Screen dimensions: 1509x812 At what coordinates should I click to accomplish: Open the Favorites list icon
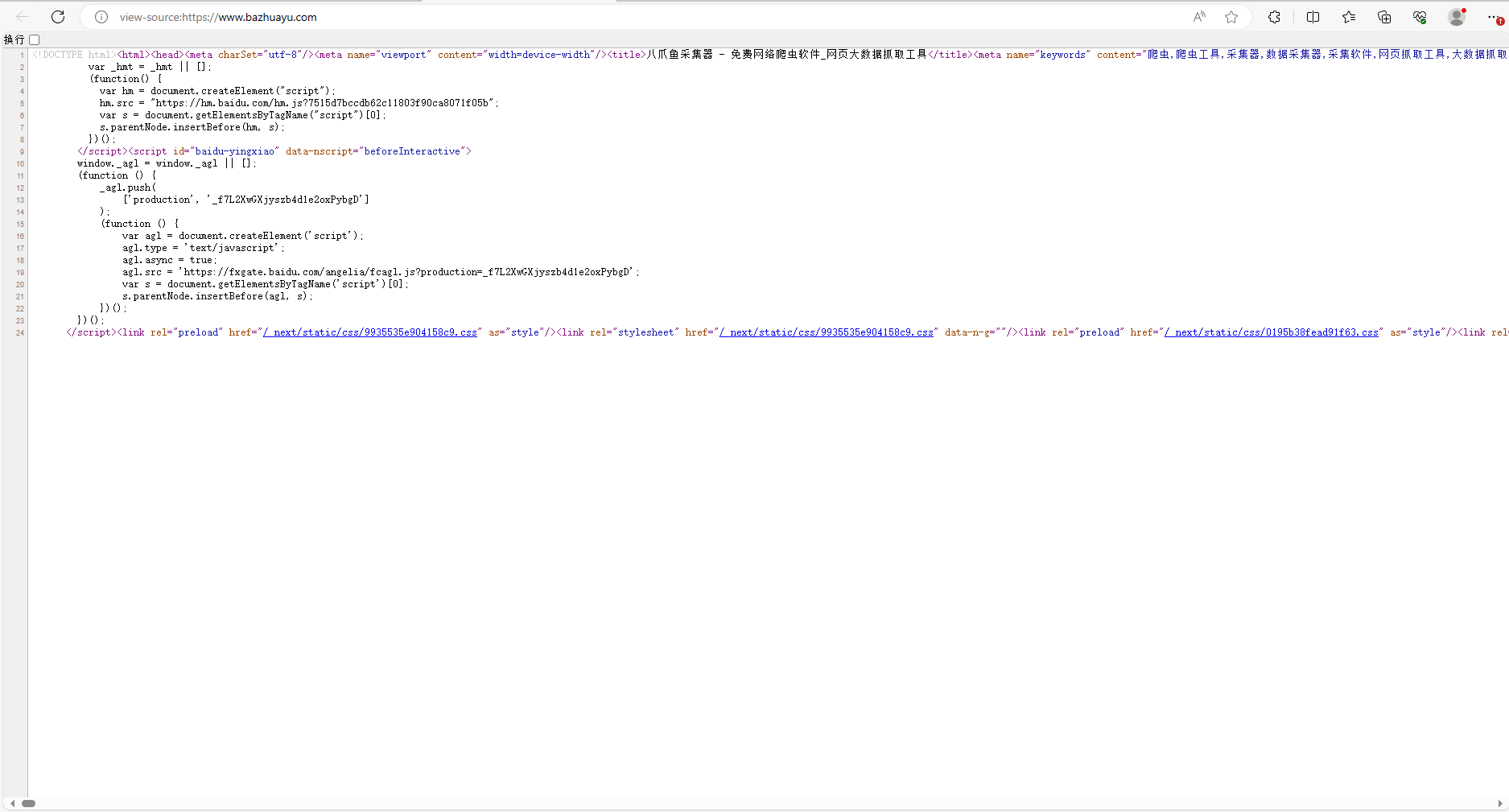[x=1349, y=17]
